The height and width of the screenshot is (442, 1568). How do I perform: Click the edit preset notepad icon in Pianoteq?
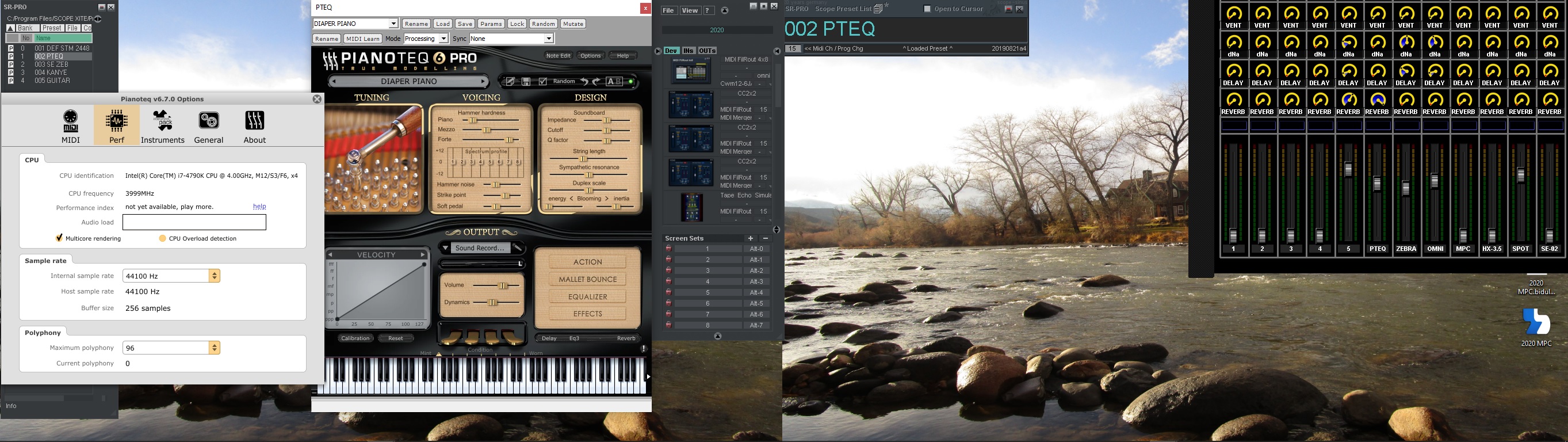510,82
